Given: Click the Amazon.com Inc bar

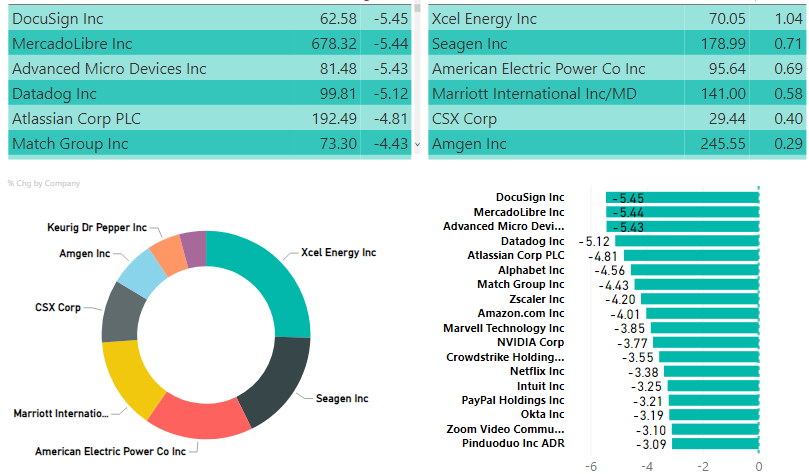Looking at the screenshot, I should 703,313.
